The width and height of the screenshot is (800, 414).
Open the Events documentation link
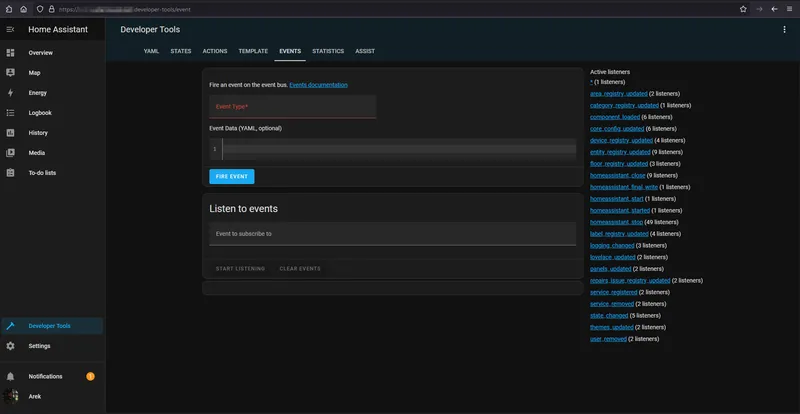coord(318,85)
